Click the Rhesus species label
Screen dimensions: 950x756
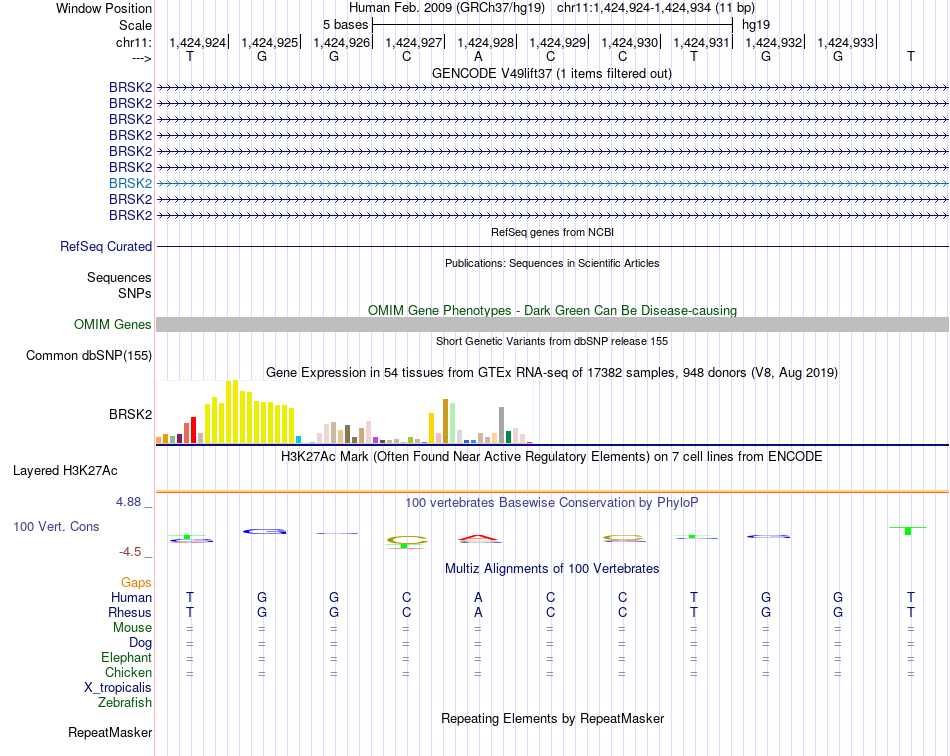pos(130,612)
